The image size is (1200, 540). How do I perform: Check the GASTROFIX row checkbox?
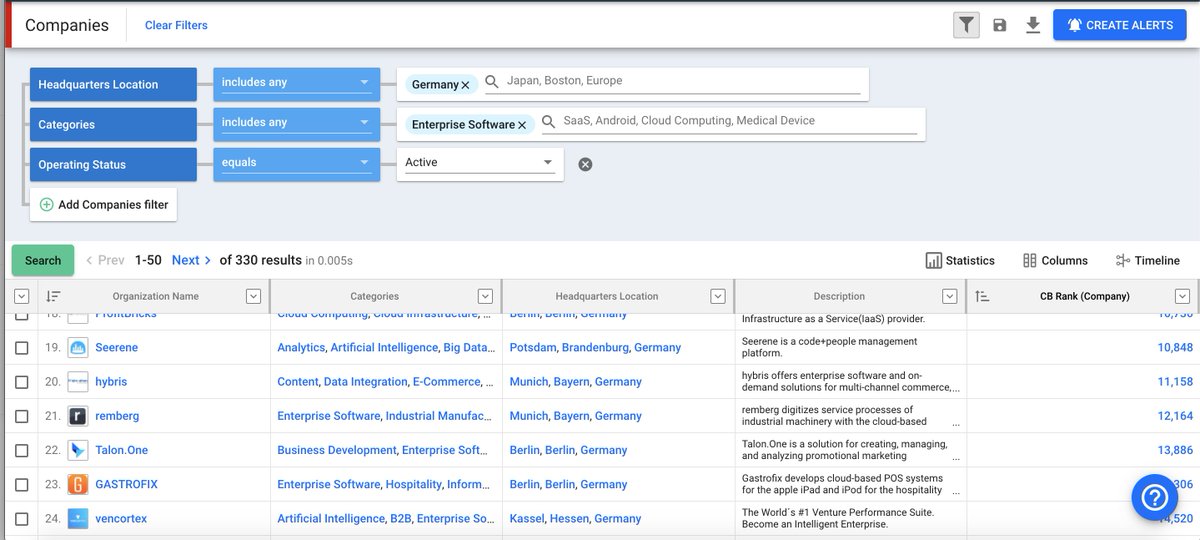coord(21,484)
